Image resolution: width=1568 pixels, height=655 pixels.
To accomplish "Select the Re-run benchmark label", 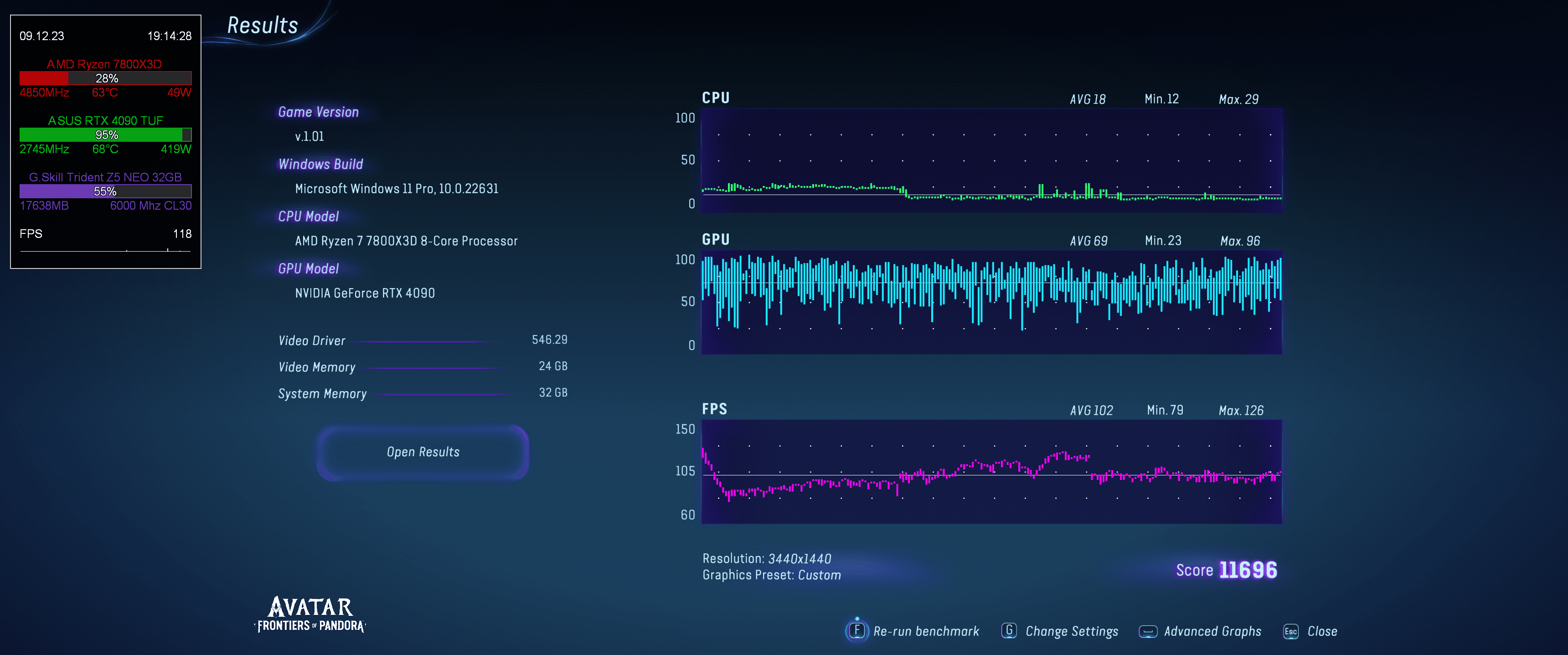I will tap(926, 631).
